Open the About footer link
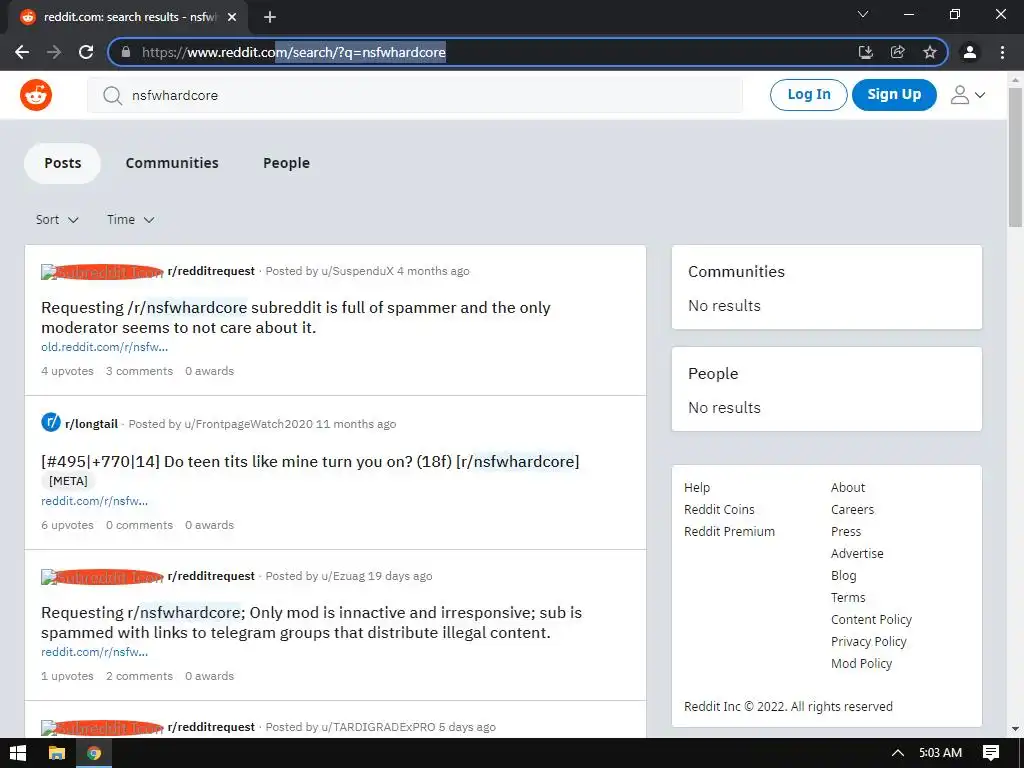Image resolution: width=1024 pixels, height=768 pixels. 848,487
